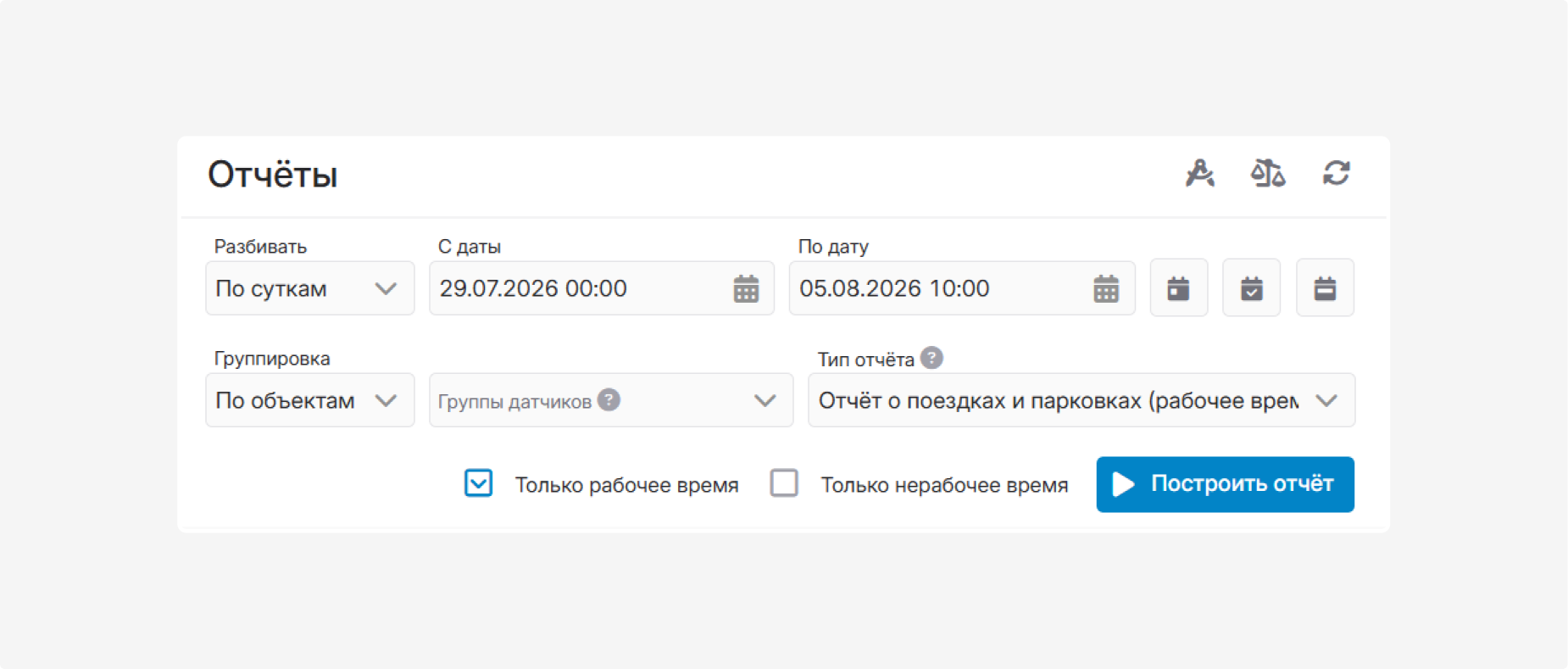Click the balance scales comparison icon
The height and width of the screenshot is (669, 1568).
(1268, 173)
